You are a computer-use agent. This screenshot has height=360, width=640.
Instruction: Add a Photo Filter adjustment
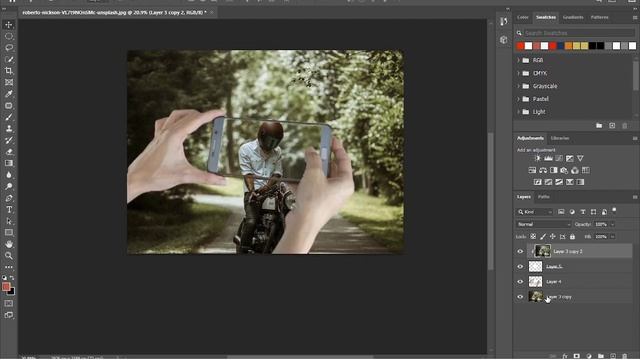564,170
